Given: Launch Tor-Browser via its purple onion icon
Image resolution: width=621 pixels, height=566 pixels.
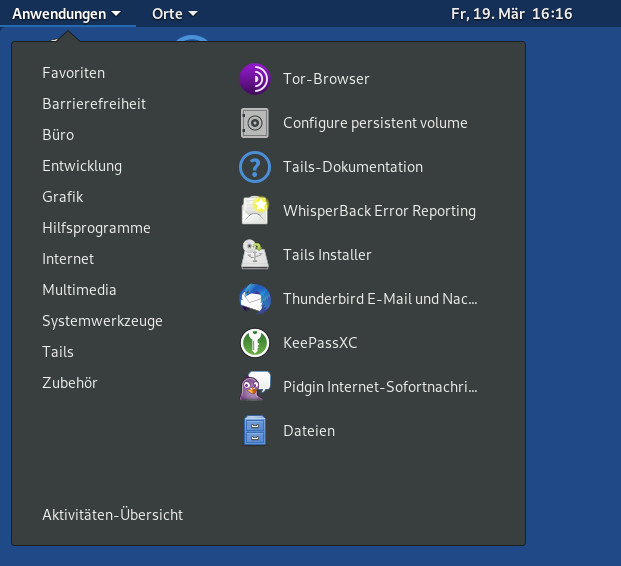Looking at the screenshot, I should tap(255, 79).
